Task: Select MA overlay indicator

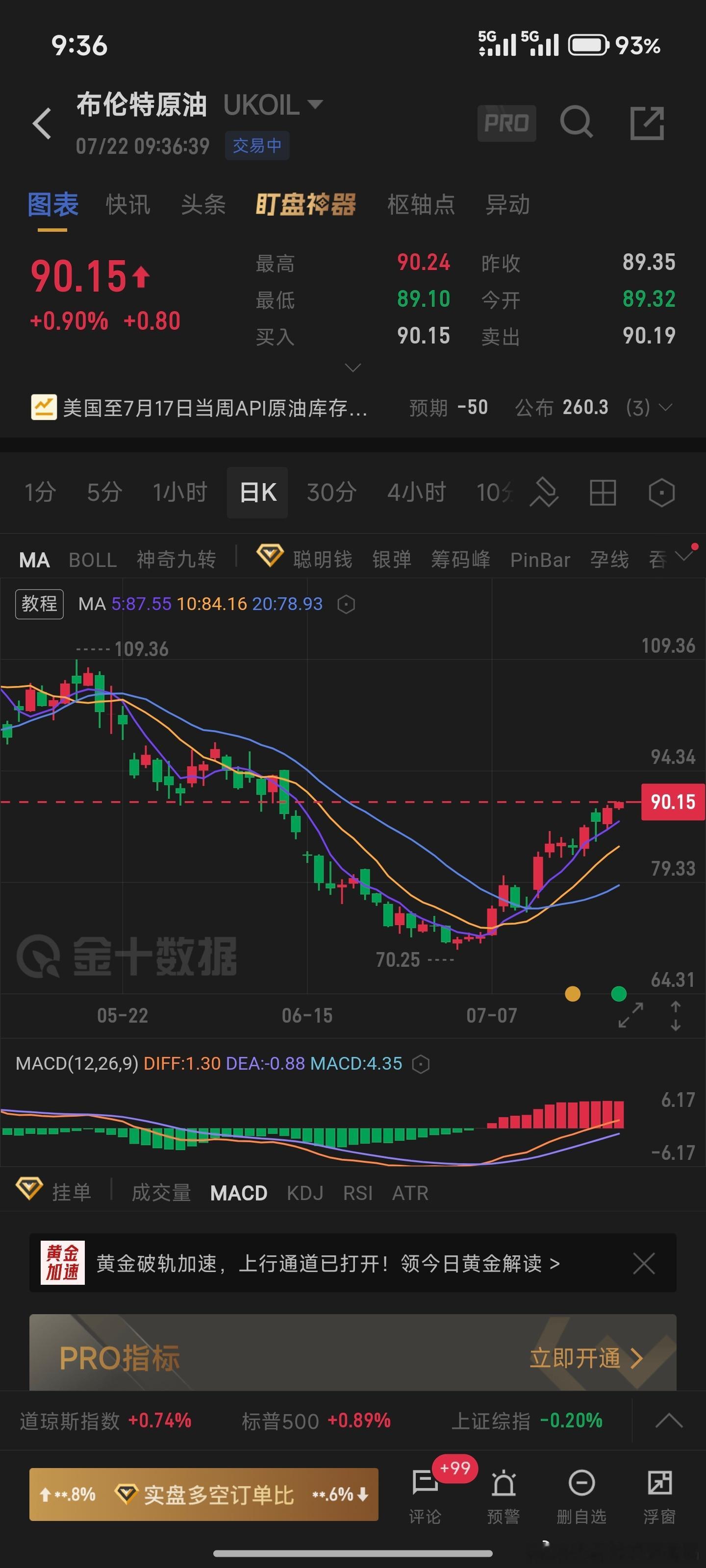Action: point(34,560)
